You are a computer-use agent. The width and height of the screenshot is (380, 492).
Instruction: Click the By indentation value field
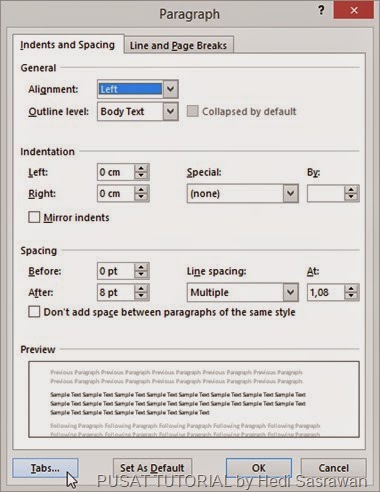(325, 193)
